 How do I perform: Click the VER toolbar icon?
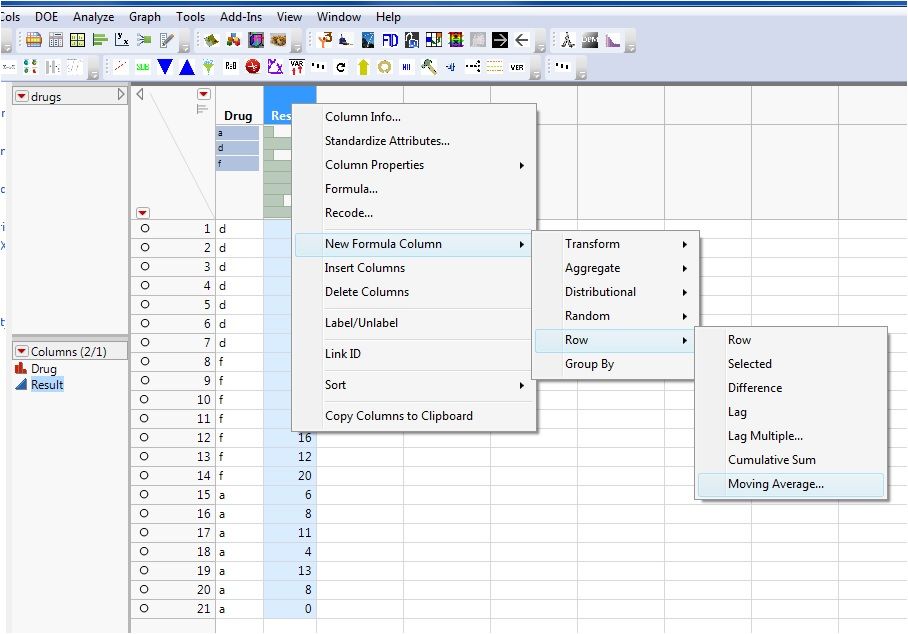click(x=517, y=67)
